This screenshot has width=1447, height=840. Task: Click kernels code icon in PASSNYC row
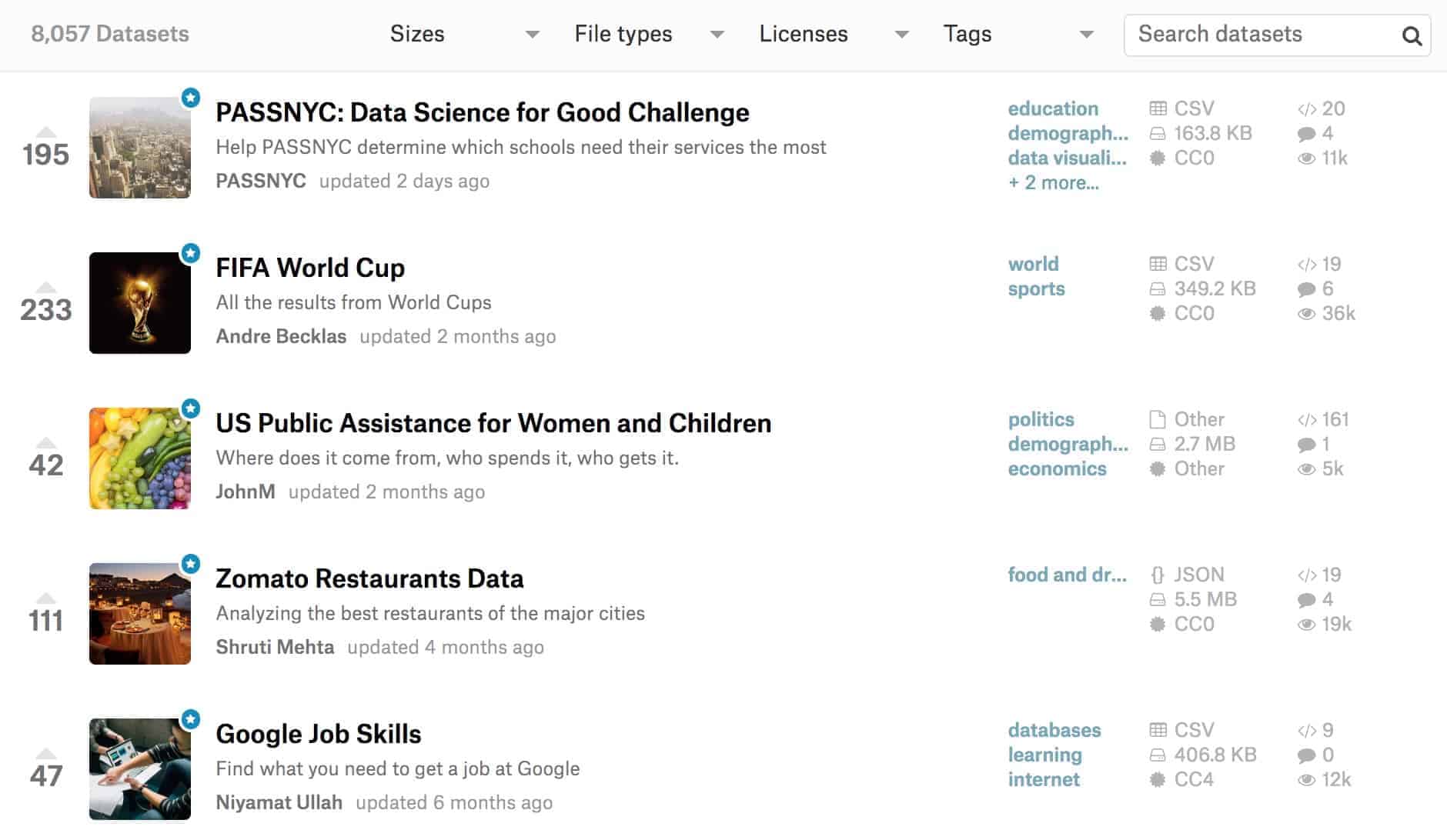coord(1306,109)
